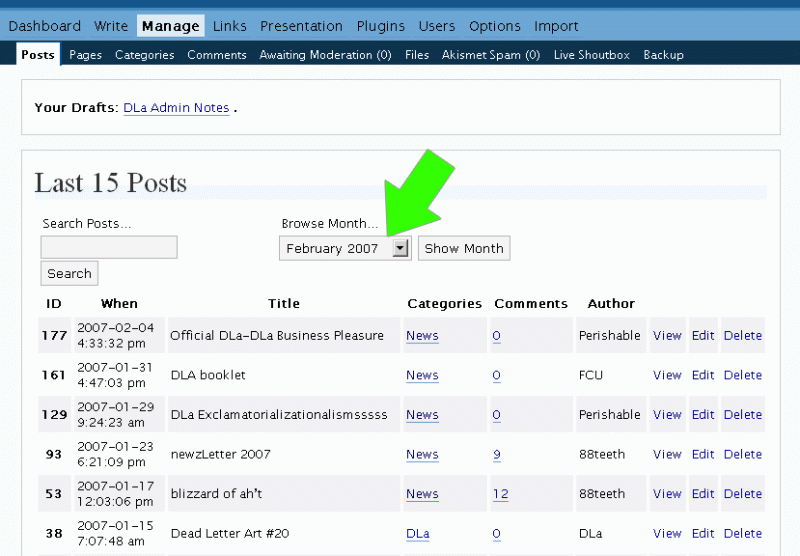The width and height of the screenshot is (800, 556).
Task: Open the Links menu
Action: 230,26
